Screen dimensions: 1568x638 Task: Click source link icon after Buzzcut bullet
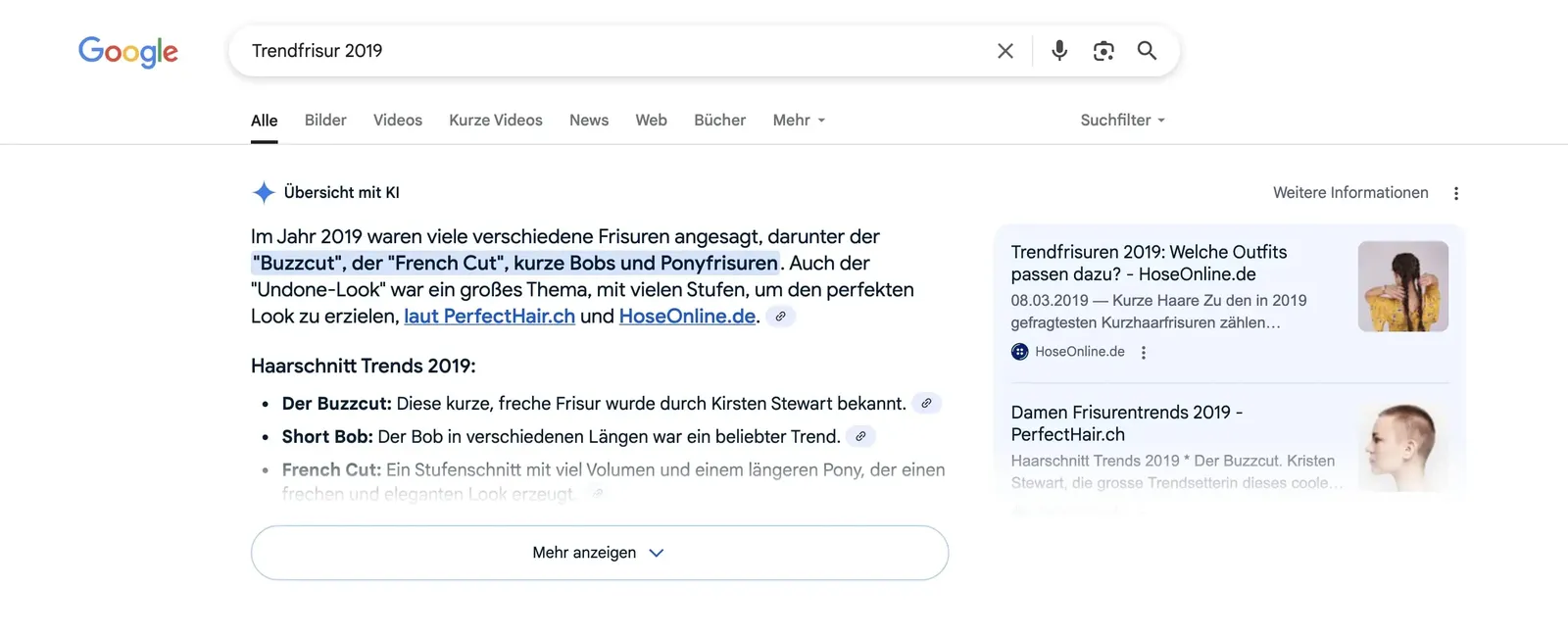click(x=926, y=403)
